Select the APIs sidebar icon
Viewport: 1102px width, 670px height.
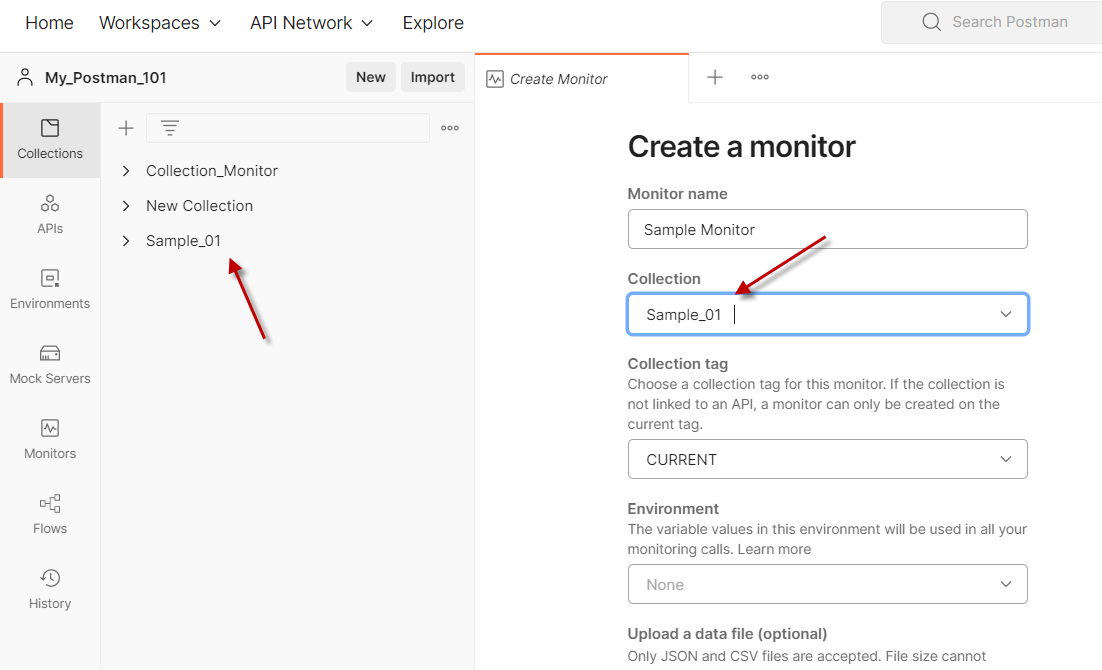(49, 214)
